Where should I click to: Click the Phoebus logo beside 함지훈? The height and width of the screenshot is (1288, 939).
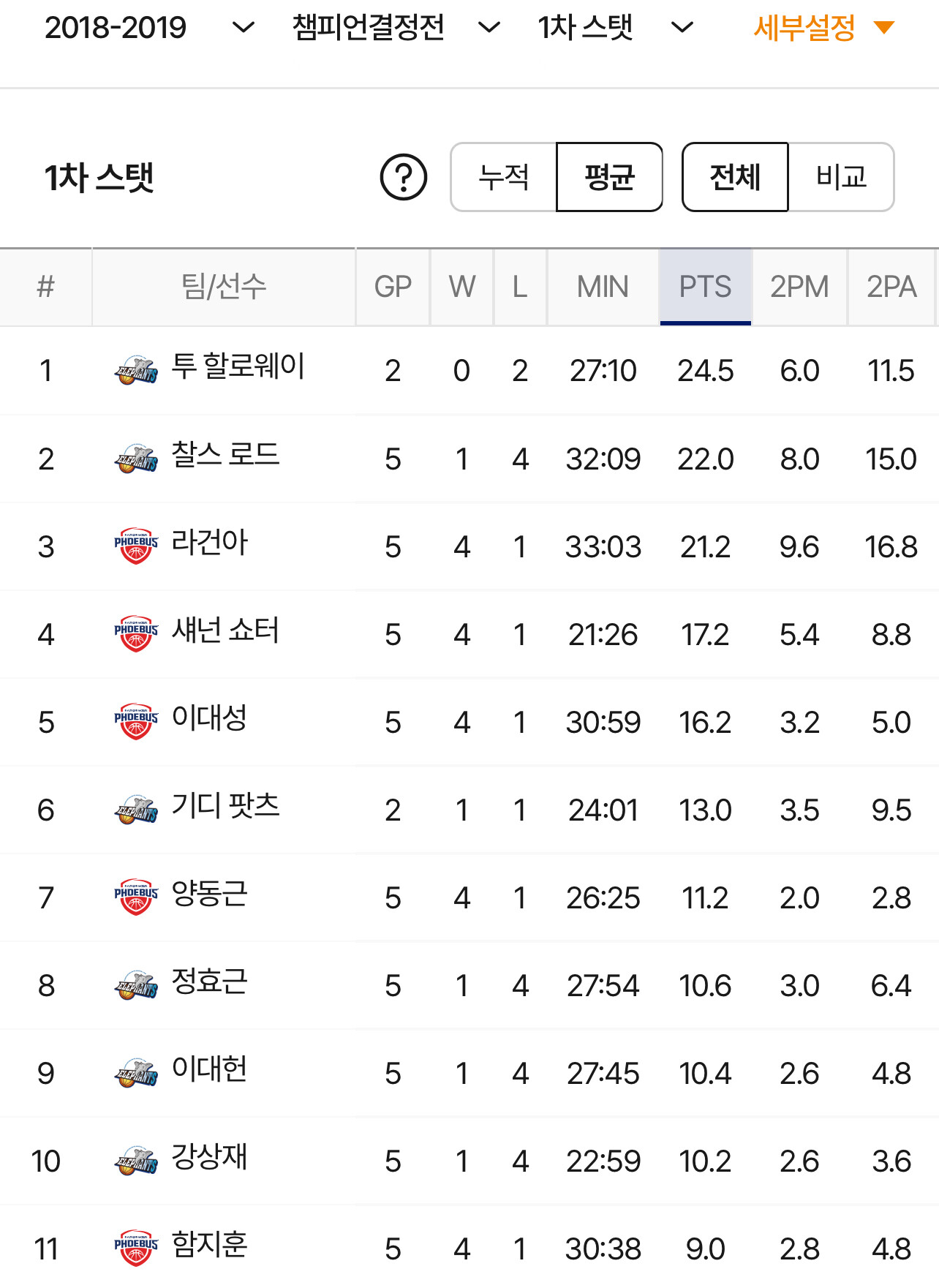pos(136,1248)
